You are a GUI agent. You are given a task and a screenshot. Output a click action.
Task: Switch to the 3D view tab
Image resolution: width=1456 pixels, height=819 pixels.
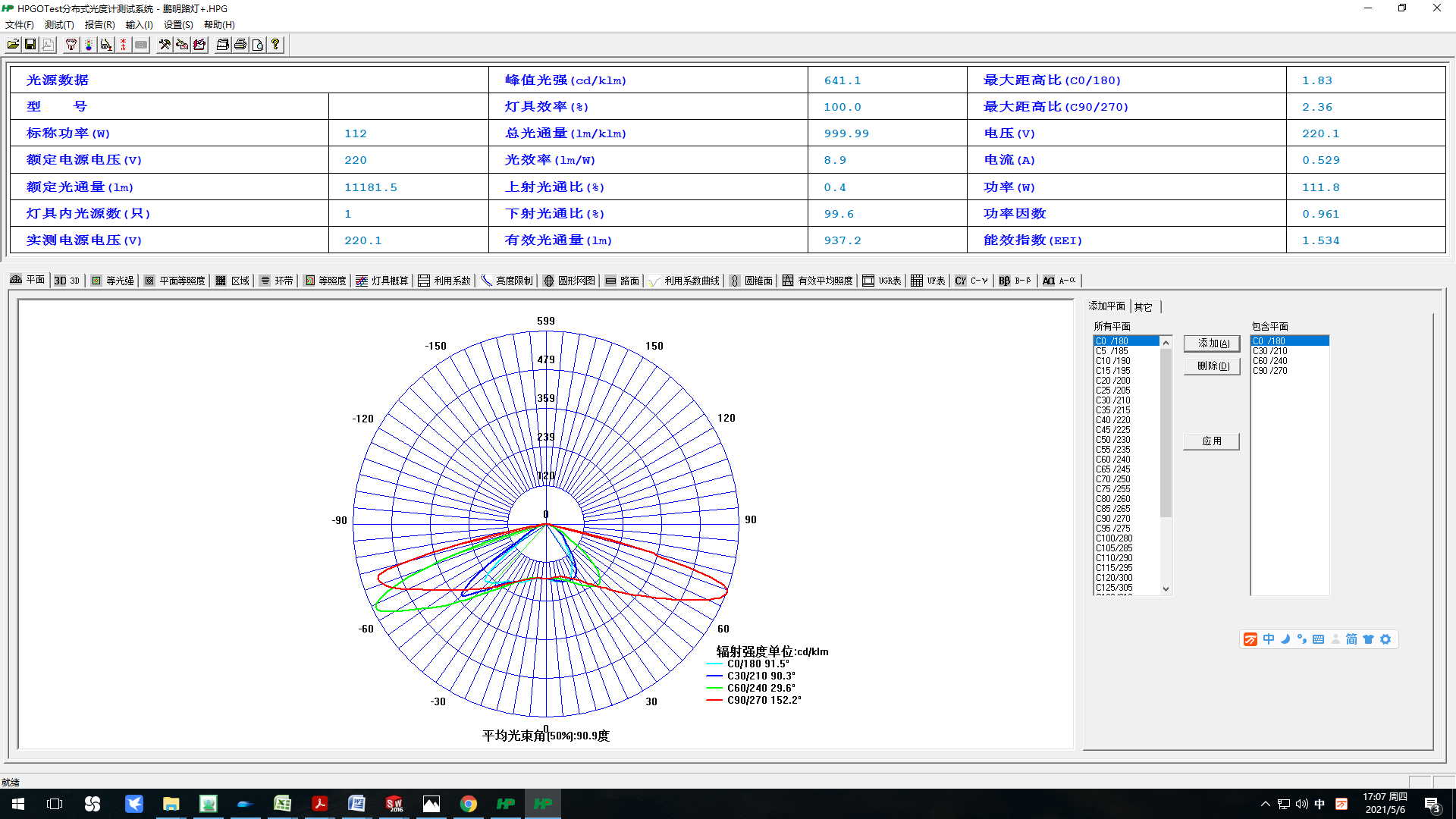pyautogui.click(x=67, y=281)
